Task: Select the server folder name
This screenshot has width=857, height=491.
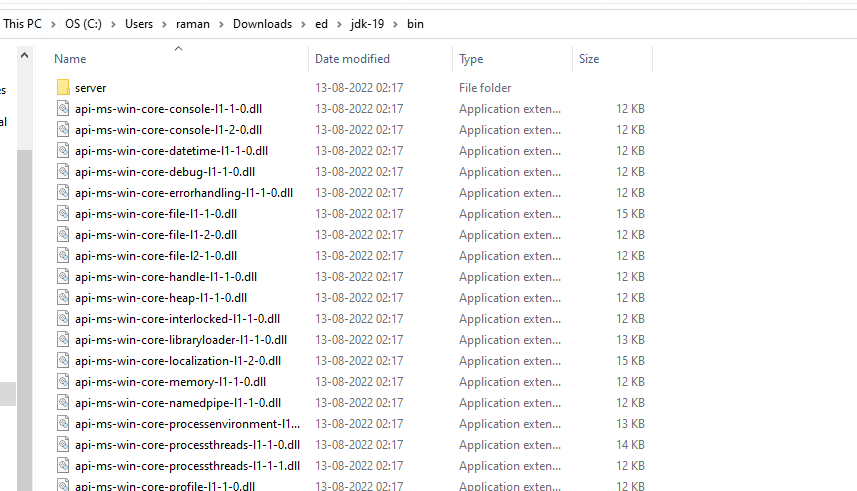Action: [91, 87]
